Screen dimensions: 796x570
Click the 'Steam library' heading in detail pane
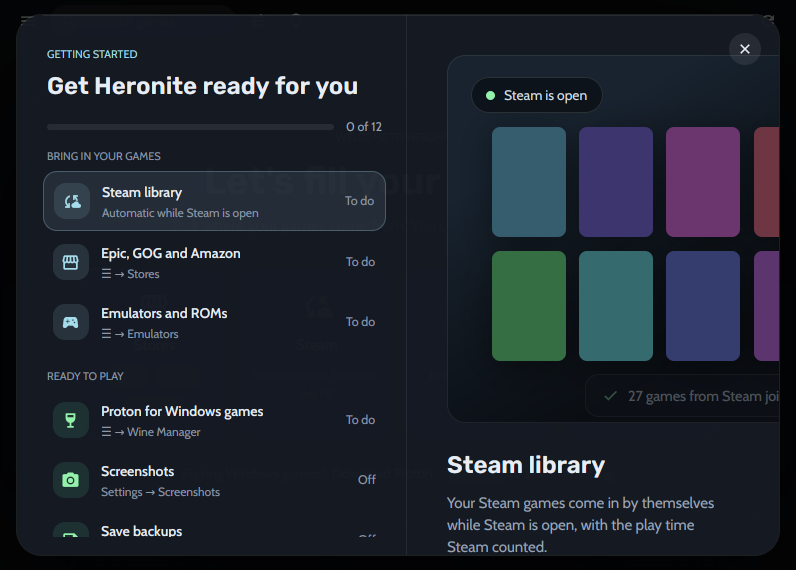[x=526, y=465]
